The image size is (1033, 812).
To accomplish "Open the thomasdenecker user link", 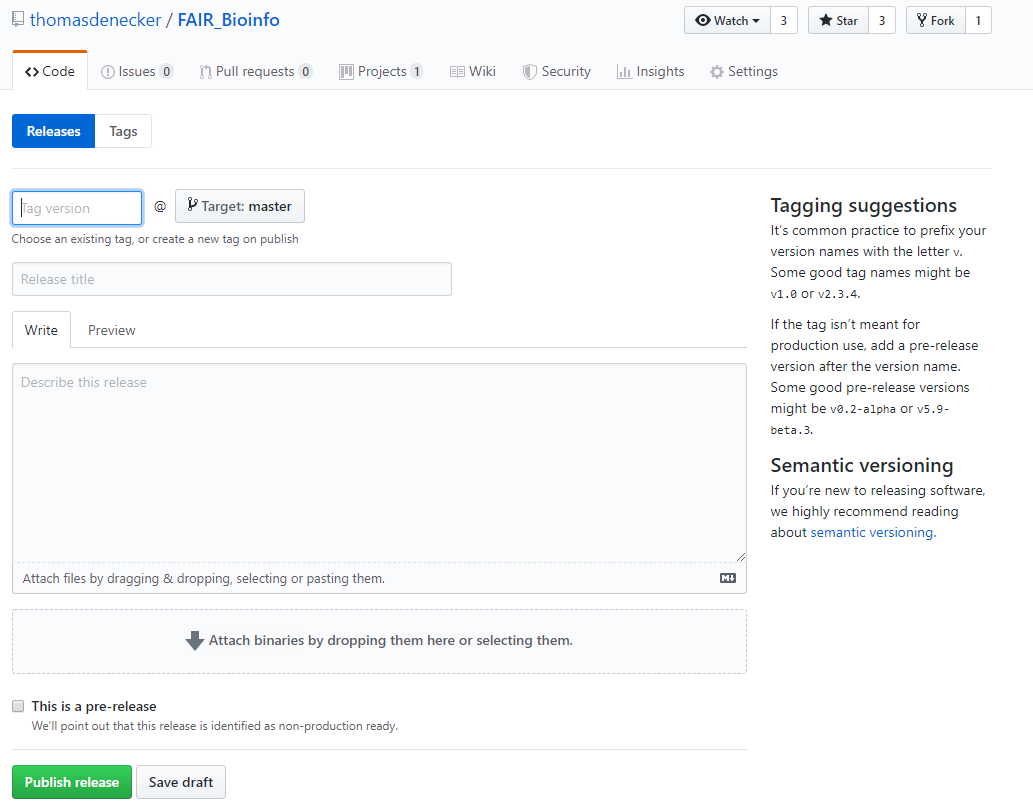I will [96, 20].
